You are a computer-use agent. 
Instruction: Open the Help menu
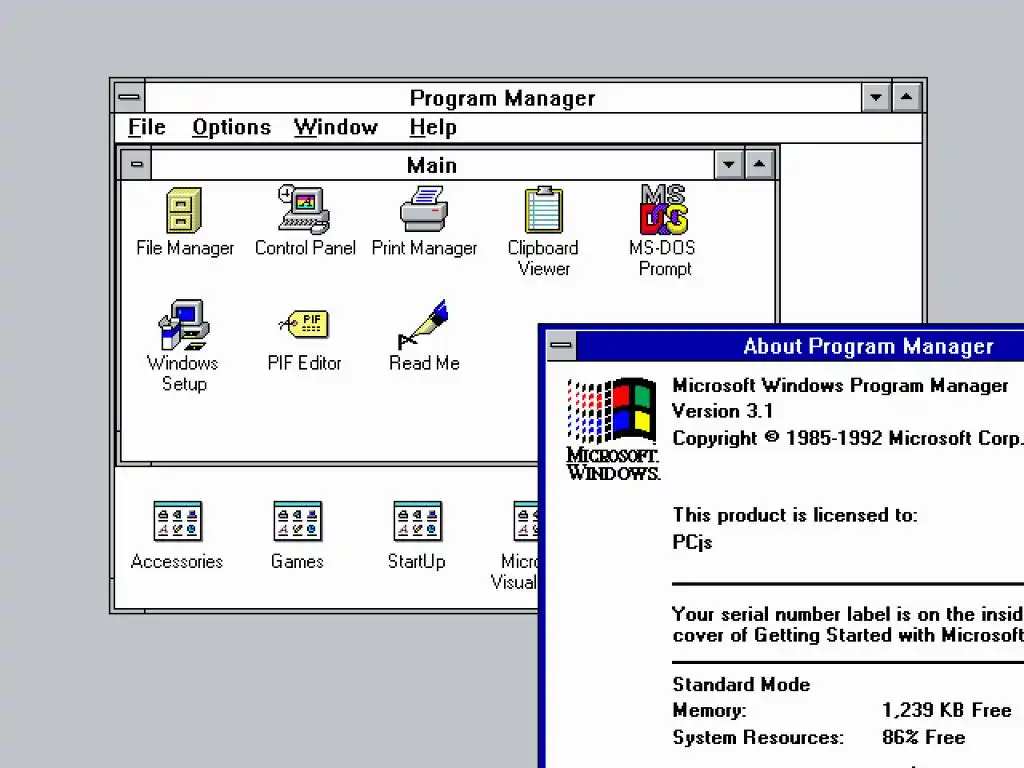point(433,127)
